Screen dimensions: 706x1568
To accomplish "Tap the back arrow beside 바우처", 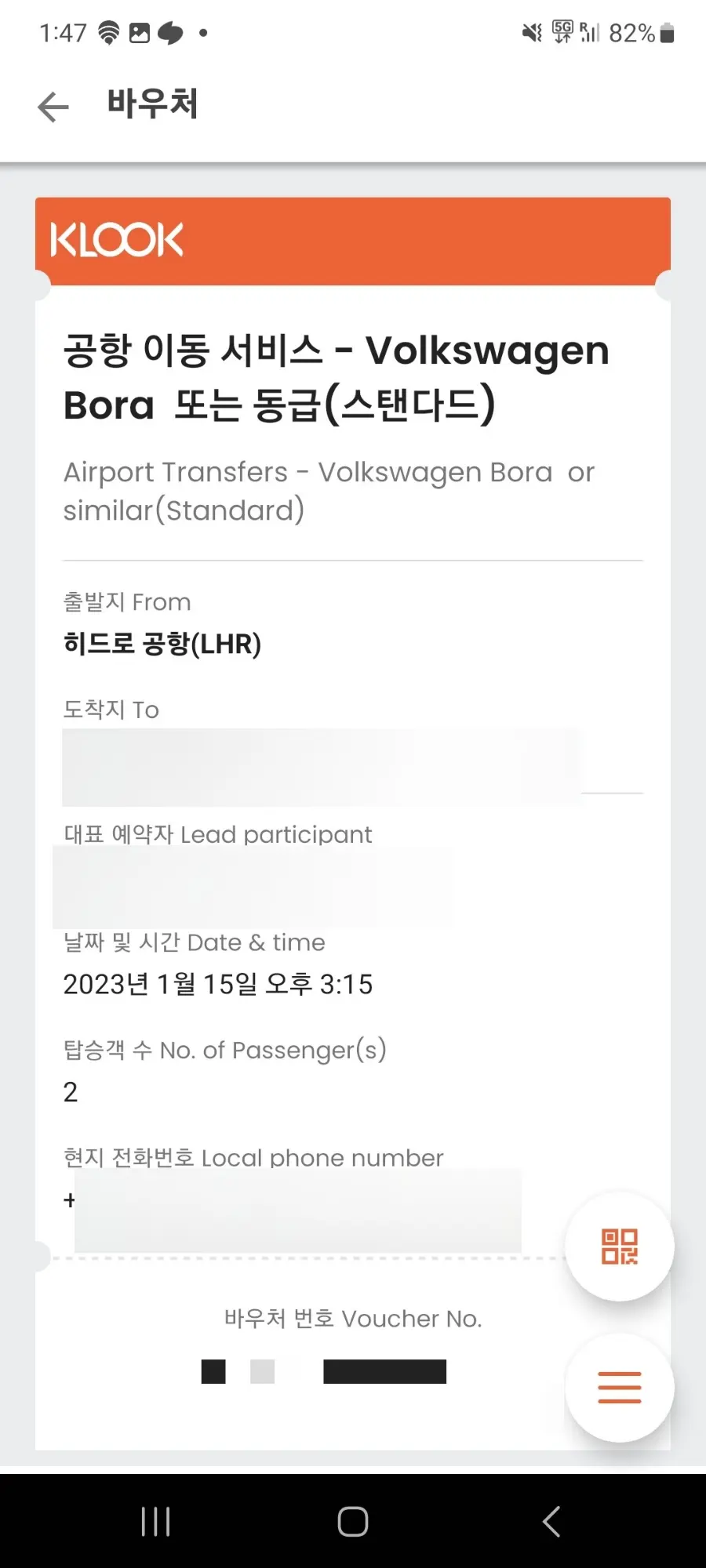I will pyautogui.click(x=53, y=107).
